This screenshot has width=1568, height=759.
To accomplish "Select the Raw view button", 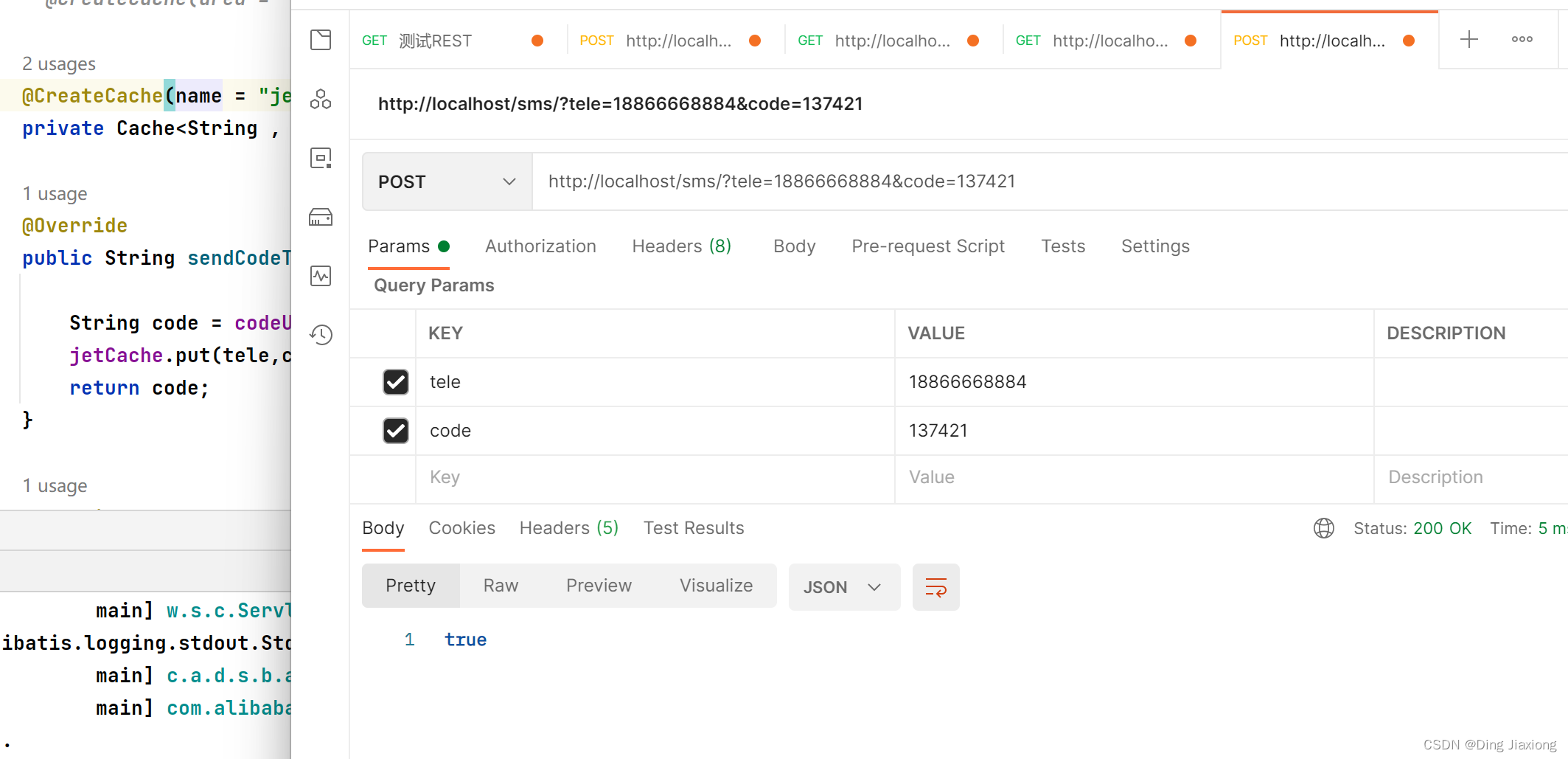I will click(x=501, y=586).
